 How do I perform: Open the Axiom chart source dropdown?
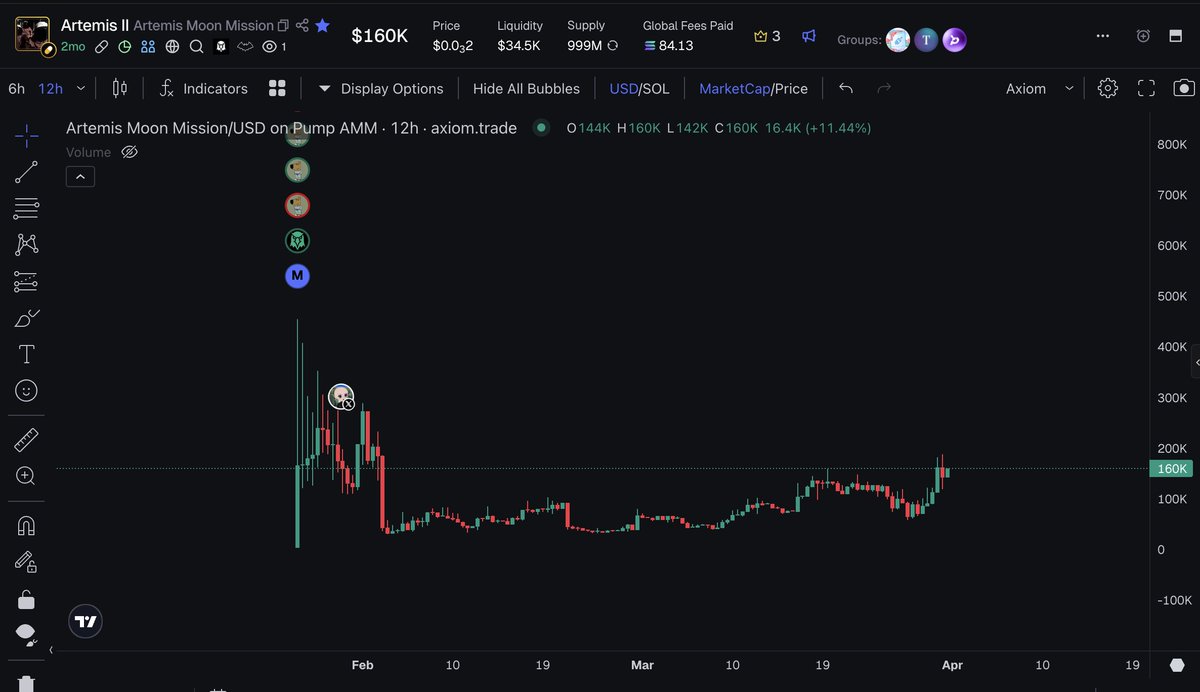point(1040,88)
